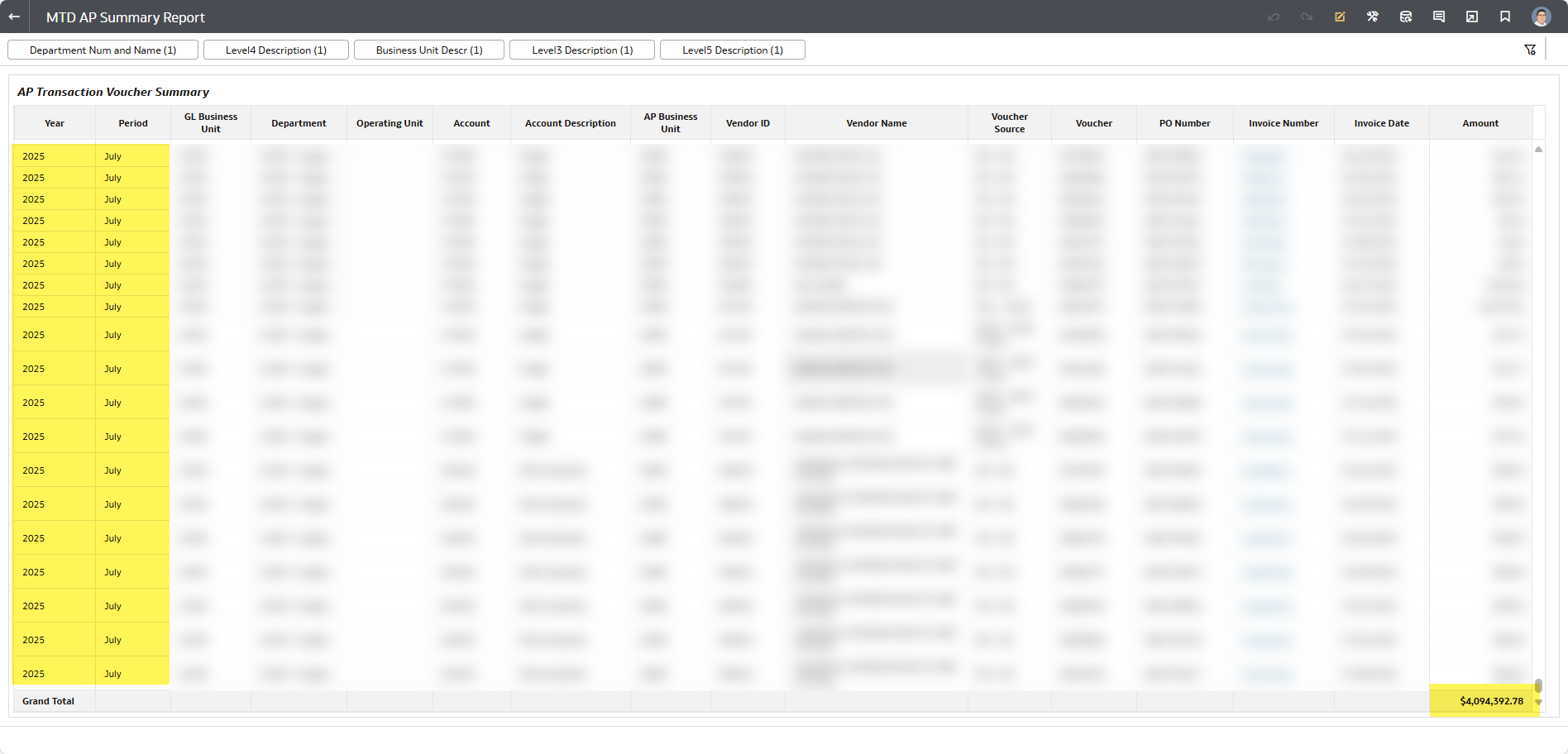This screenshot has width=1568, height=754.
Task: Click the invoice number link in first row
Action: (1264, 156)
